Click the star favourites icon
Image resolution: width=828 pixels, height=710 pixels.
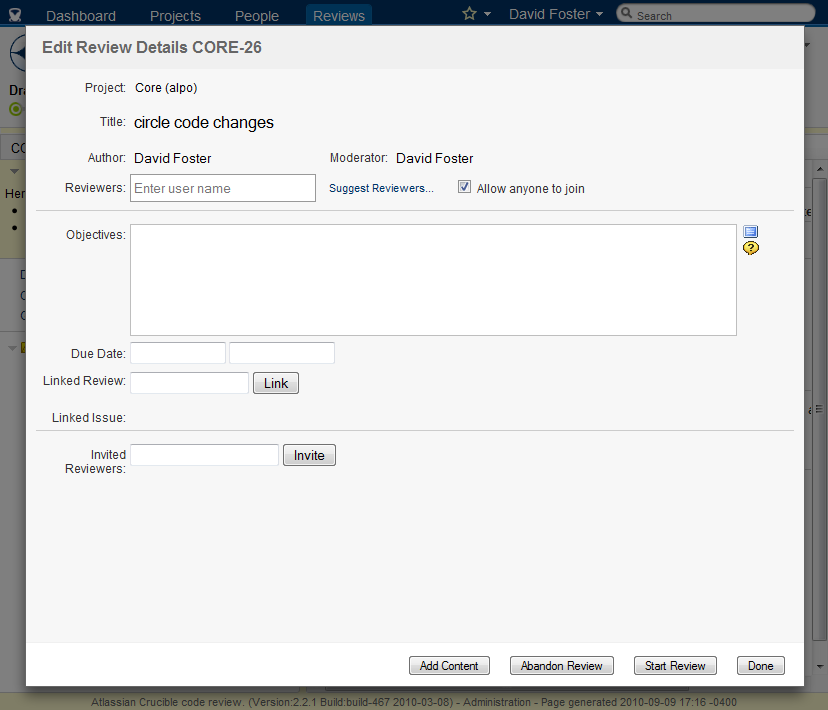point(469,14)
